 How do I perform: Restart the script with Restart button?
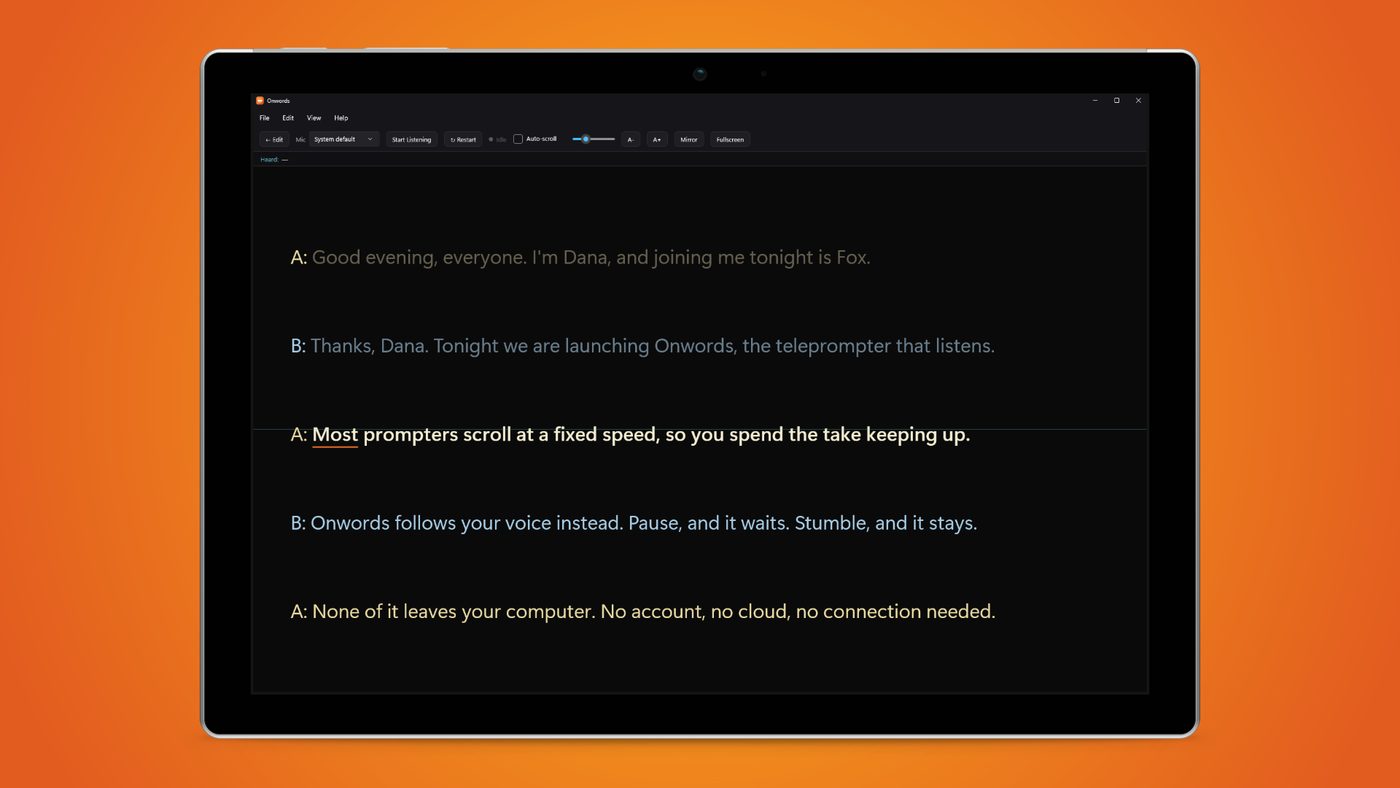(x=463, y=139)
